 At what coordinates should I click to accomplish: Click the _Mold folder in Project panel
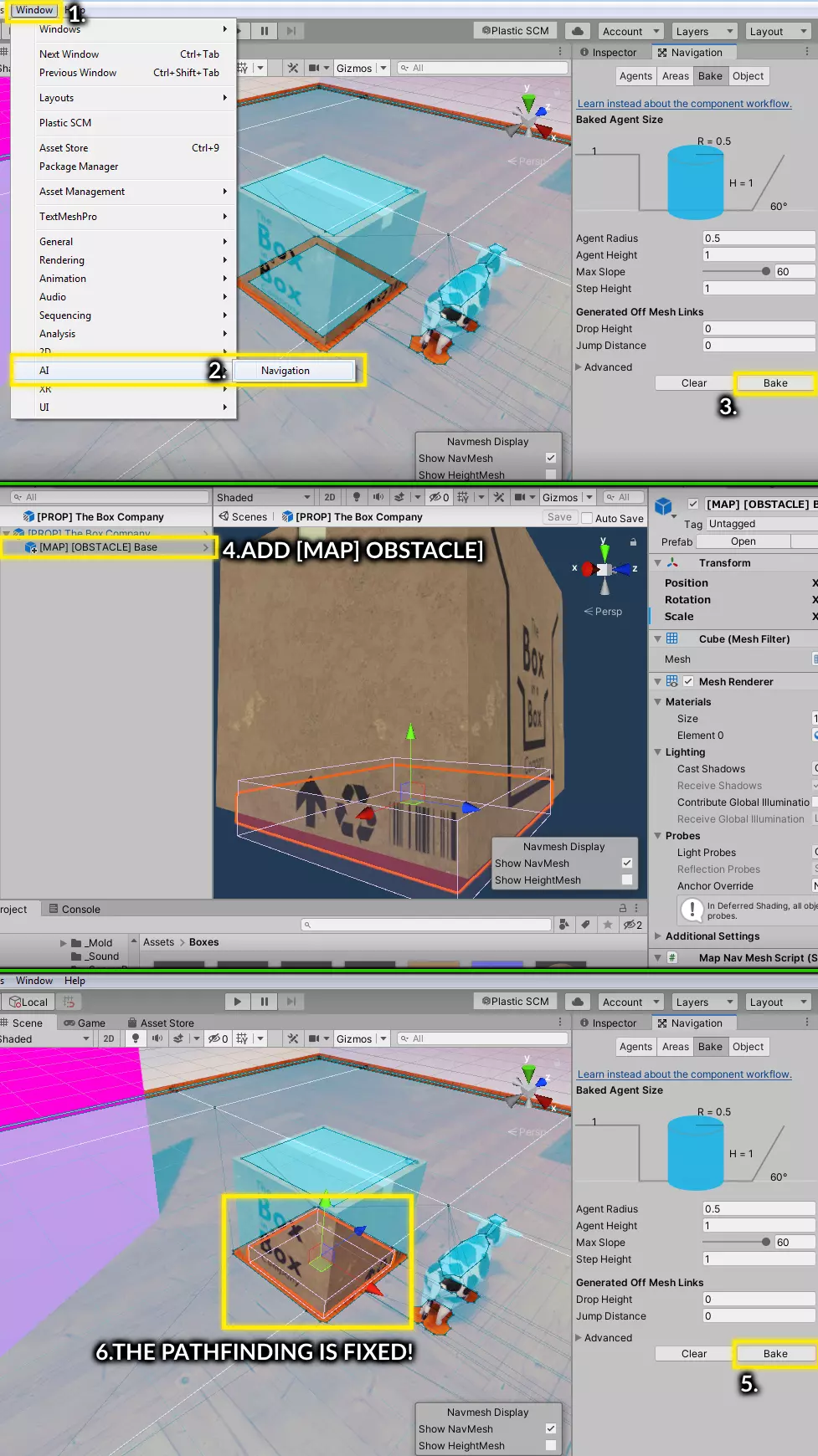[92, 942]
